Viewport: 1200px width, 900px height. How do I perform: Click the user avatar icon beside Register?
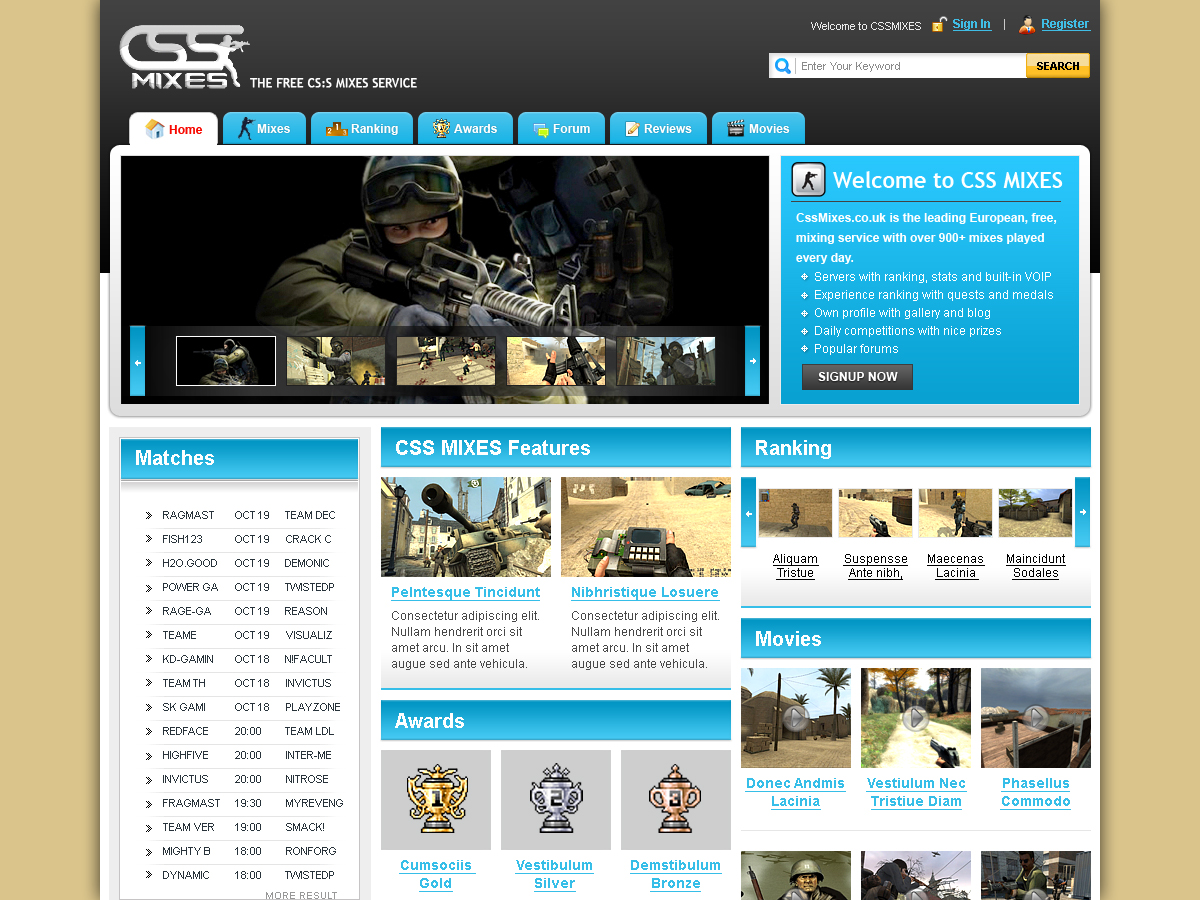click(x=1027, y=24)
